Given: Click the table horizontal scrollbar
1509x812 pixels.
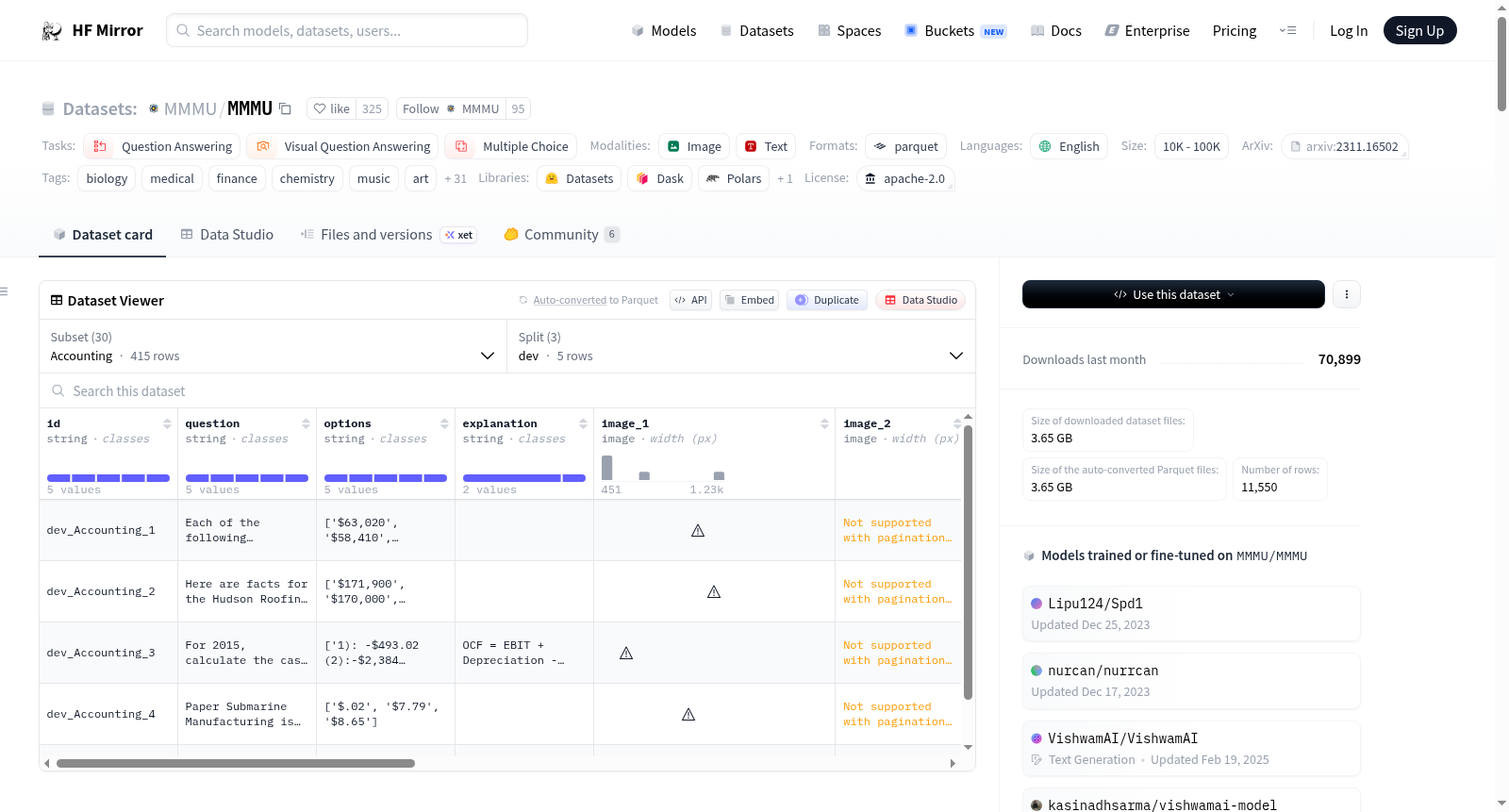Looking at the screenshot, I should click(x=236, y=763).
